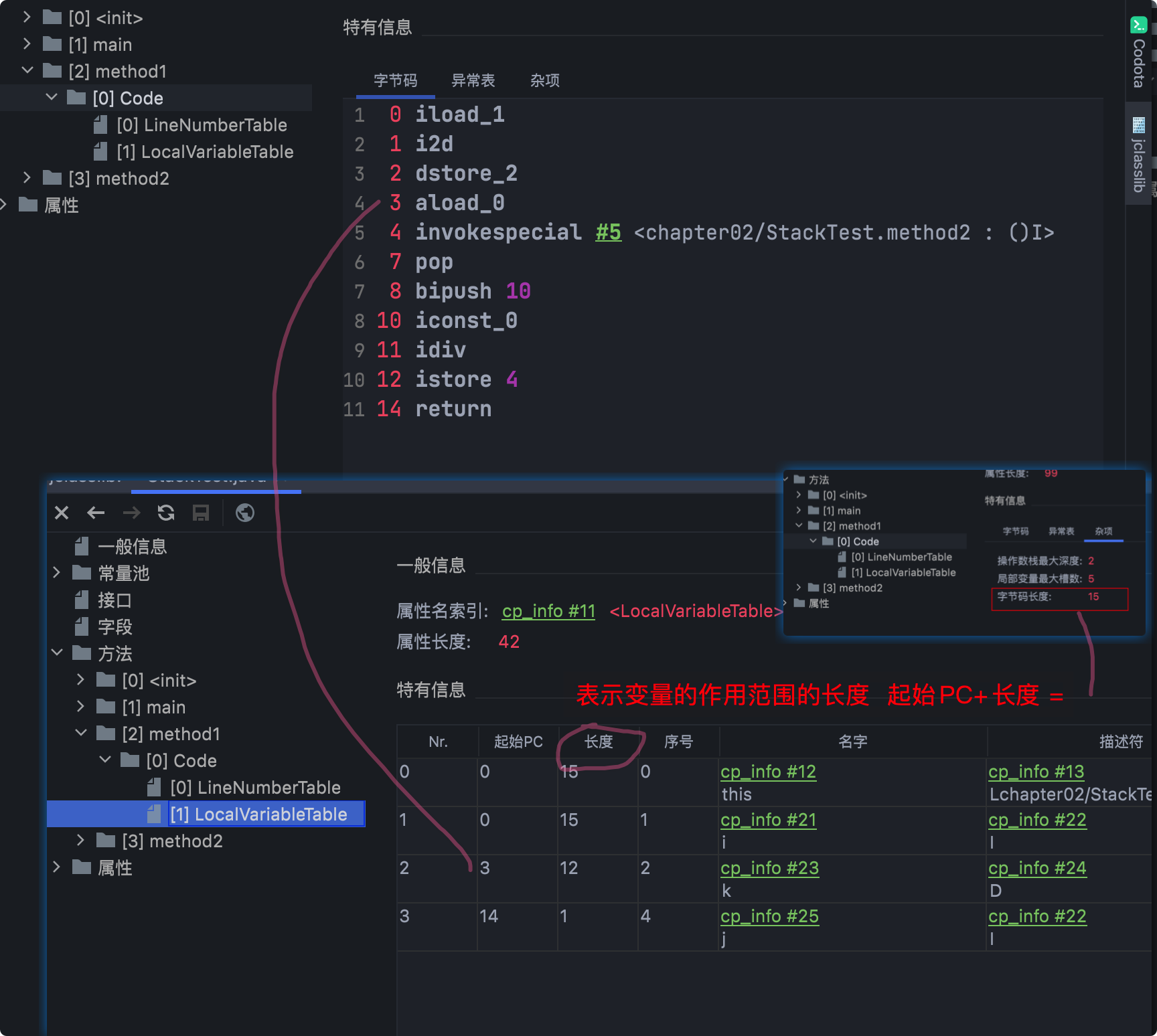
Task: Collapse [2] method1 in upper tree
Action: pyautogui.click(x=27, y=71)
